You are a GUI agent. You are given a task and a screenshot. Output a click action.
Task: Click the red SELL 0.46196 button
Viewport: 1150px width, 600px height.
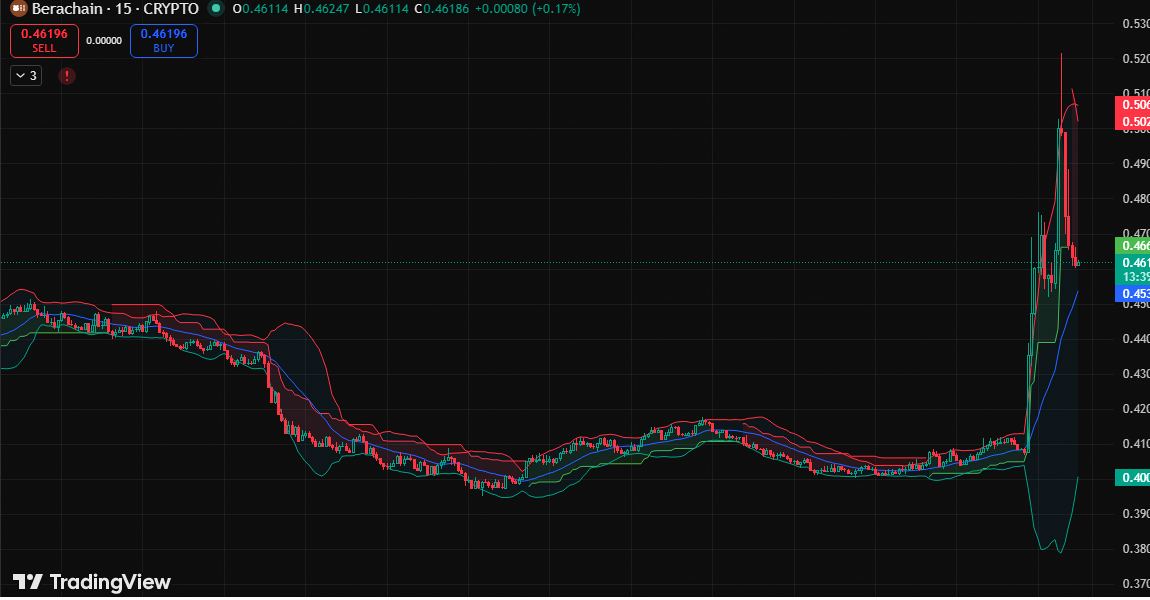[44, 40]
